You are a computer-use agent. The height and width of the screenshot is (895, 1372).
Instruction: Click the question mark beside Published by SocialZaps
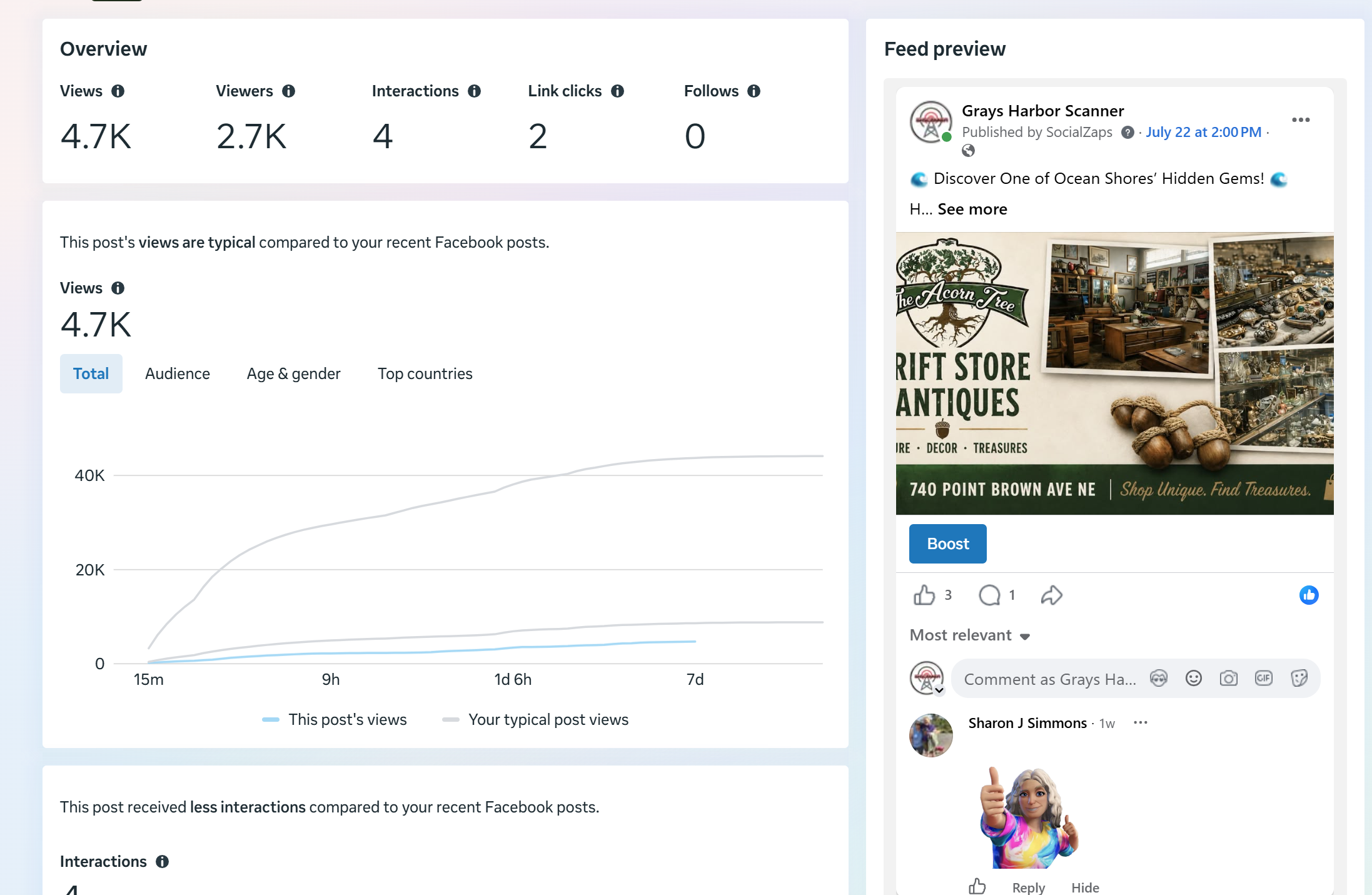[1127, 133]
